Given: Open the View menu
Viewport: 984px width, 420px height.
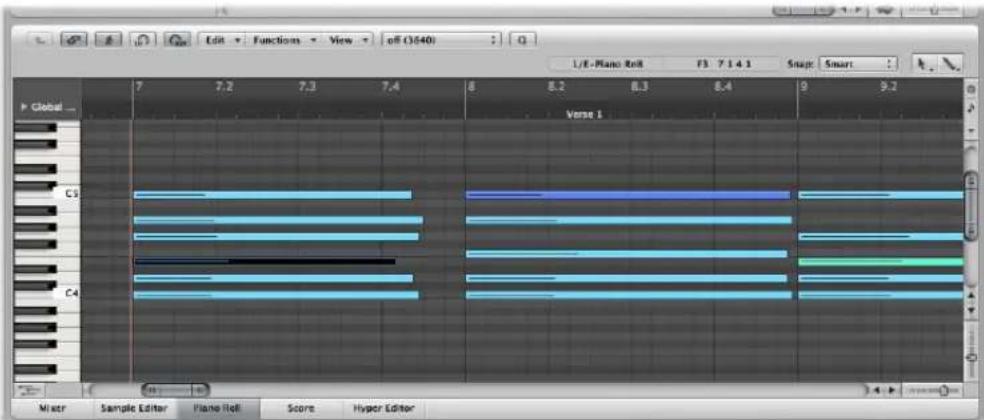Looking at the screenshot, I should click(350, 40).
